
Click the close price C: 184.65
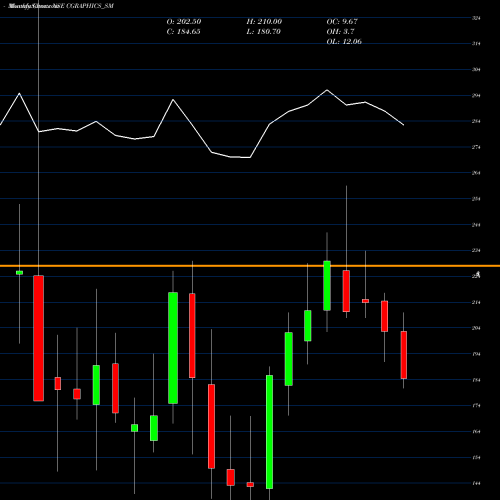tap(183, 32)
